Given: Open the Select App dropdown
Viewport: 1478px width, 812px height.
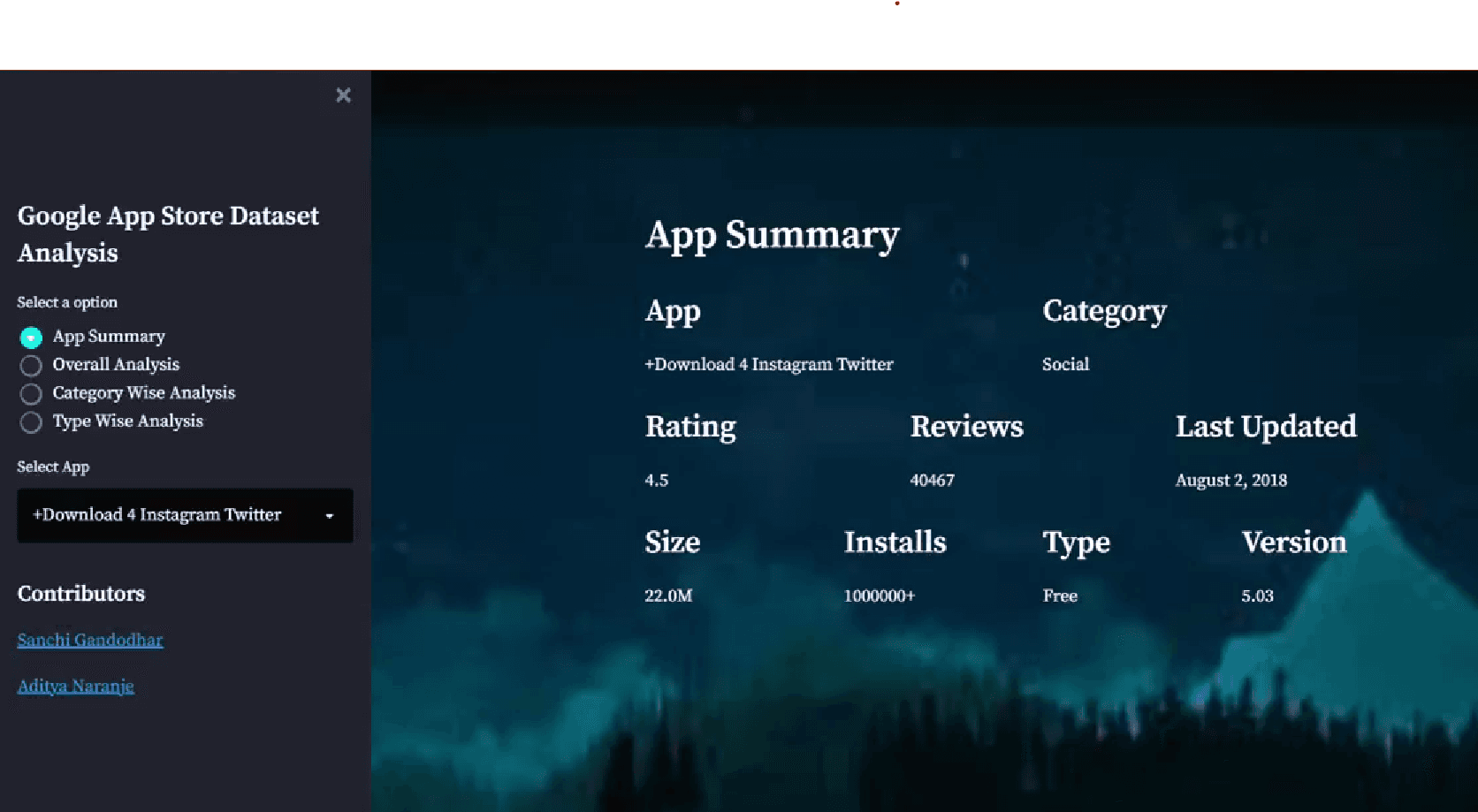Looking at the screenshot, I should (x=185, y=515).
